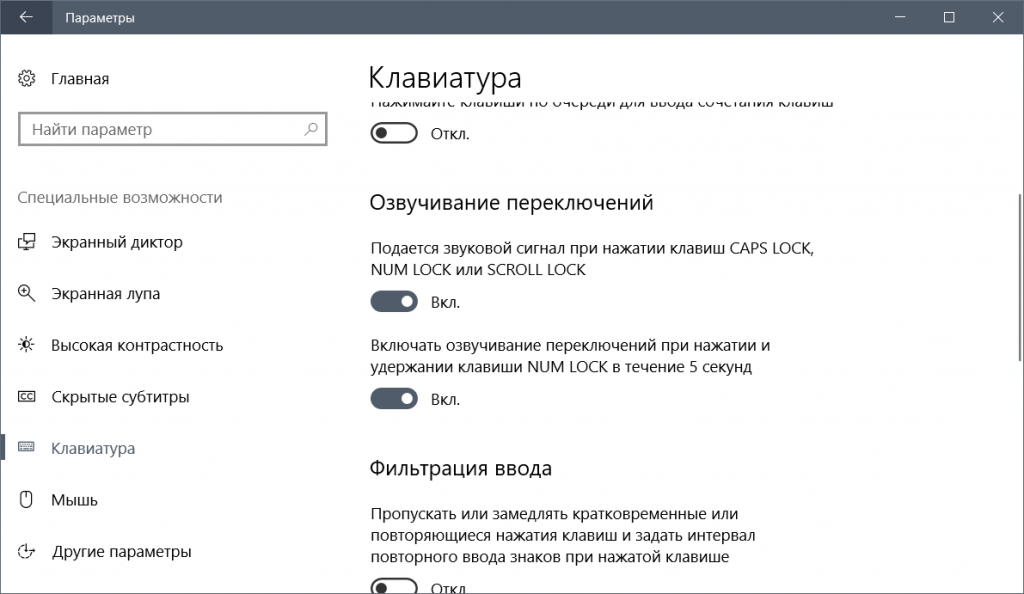Click the Мышь mouse icon
Screen dimensions: 1024x594
(27, 500)
